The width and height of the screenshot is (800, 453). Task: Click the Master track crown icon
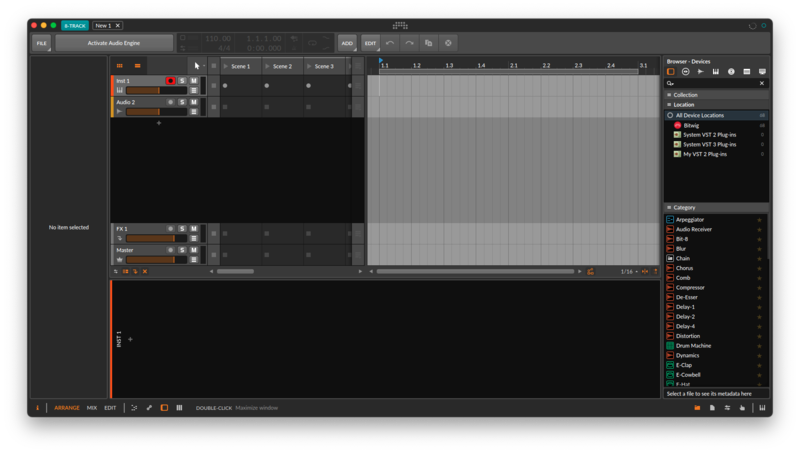[x=119, y=260]
